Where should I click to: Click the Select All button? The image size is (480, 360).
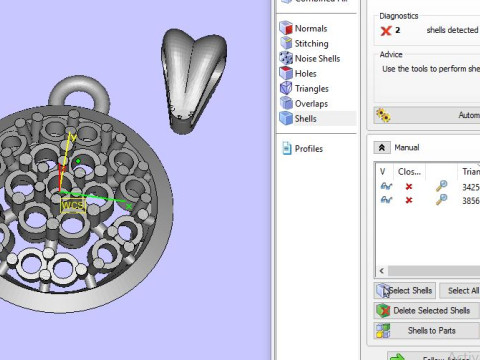(x=460, y=291)
